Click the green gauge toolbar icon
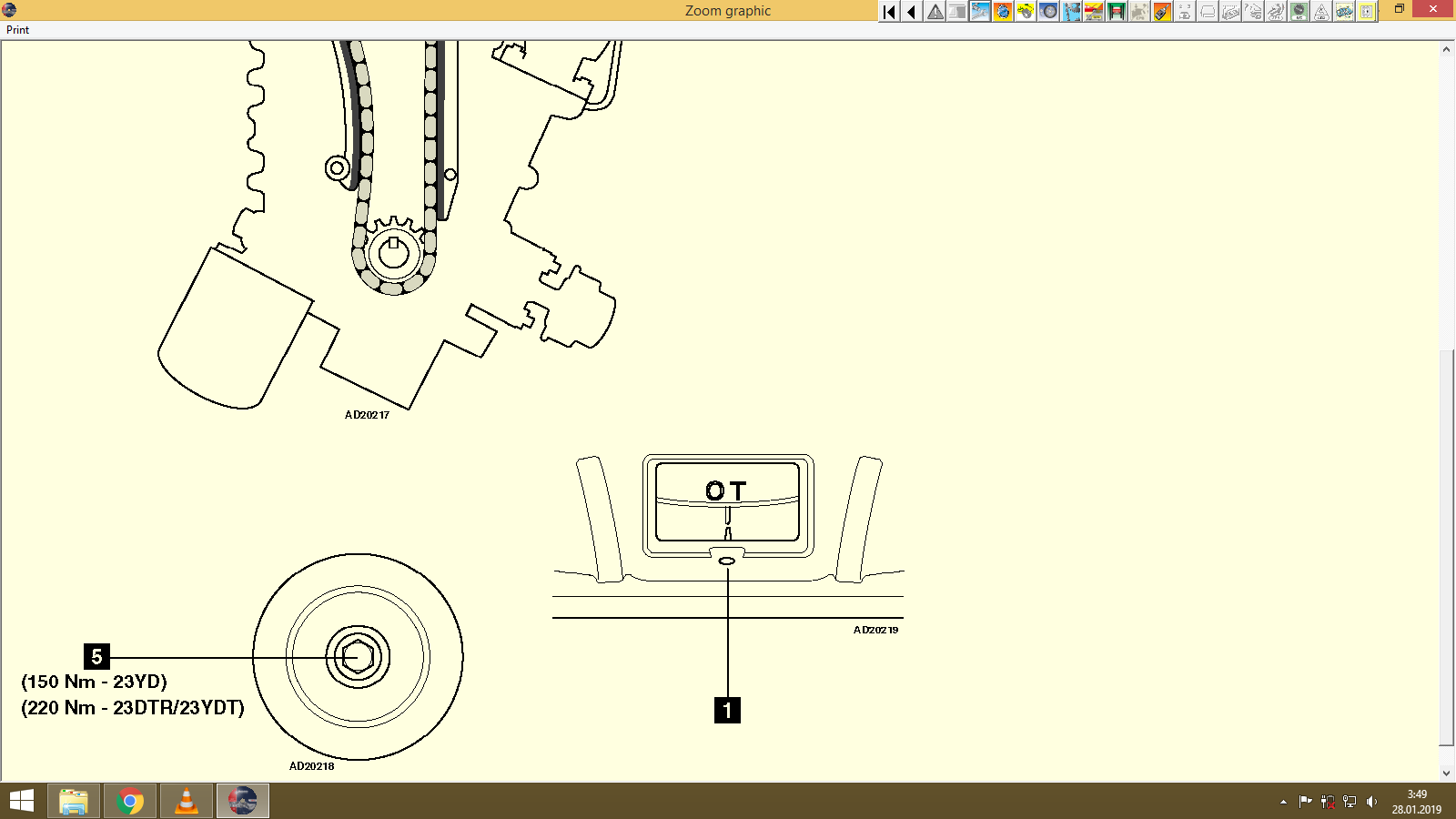 click(x=1298, y=12)
